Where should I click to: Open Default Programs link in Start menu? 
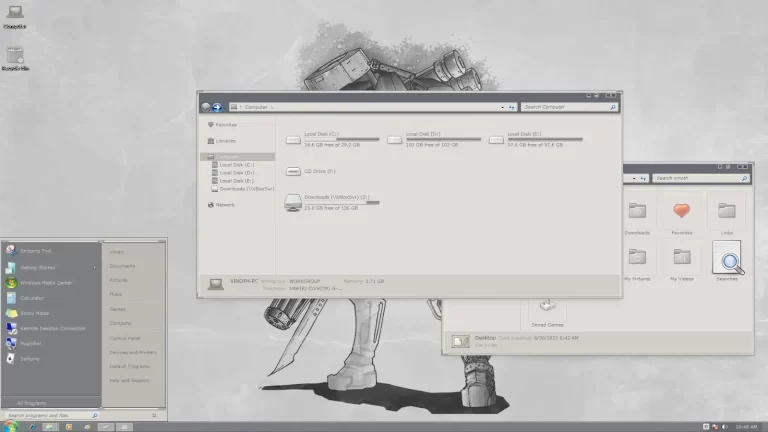pyautogui.click(x=129, y=366)
